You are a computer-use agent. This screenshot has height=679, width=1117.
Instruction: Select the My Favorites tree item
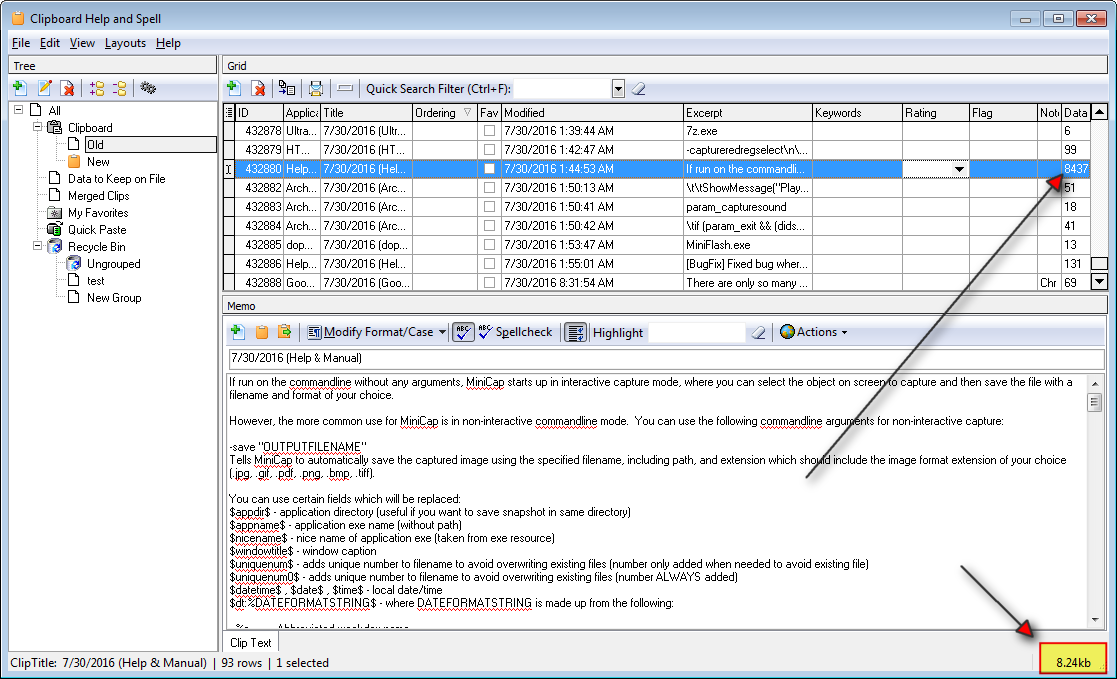pyautogui.click(x=98, y=213)
